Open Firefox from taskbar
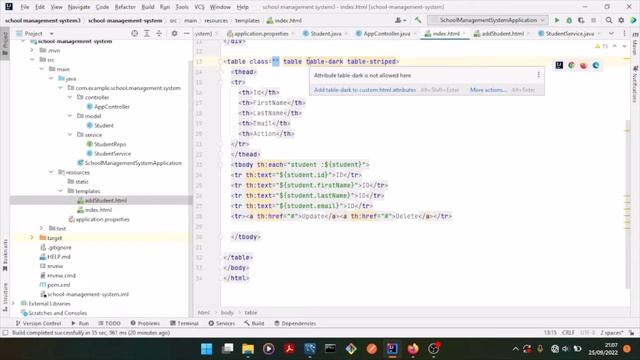Image resolution: width=640 pixels, height=360 pixels. (x=413, y=349)
